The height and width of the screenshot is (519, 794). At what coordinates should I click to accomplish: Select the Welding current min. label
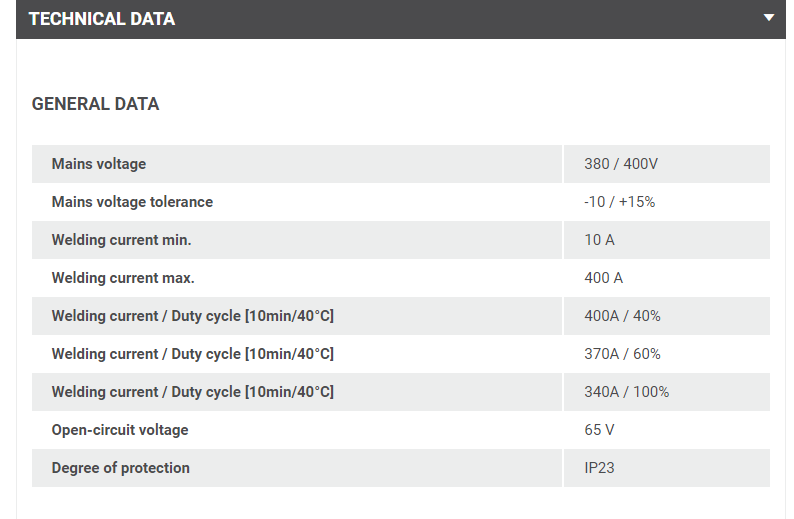[x=121, y=240]
